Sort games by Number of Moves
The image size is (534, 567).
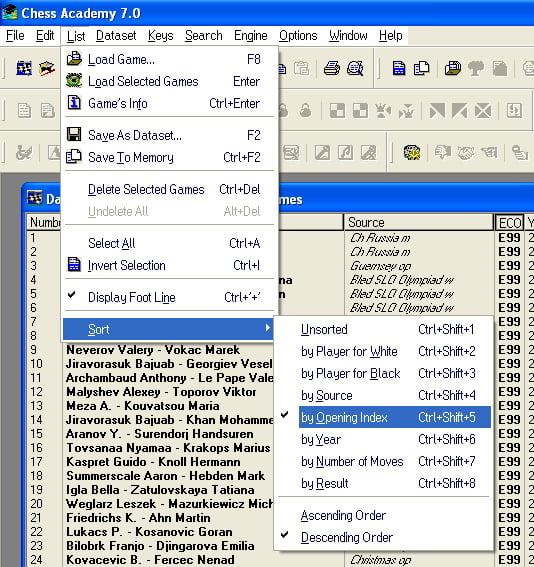click(384, 461)
